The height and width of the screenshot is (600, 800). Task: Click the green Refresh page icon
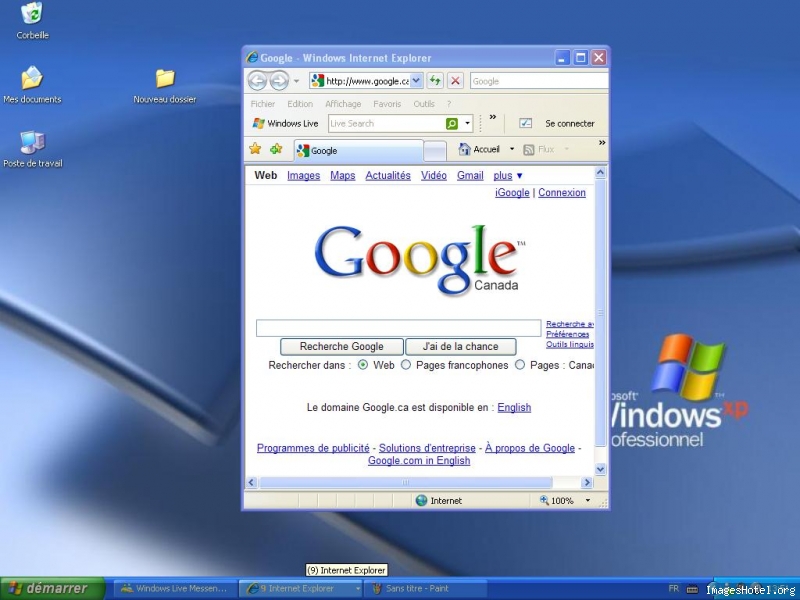435,81
